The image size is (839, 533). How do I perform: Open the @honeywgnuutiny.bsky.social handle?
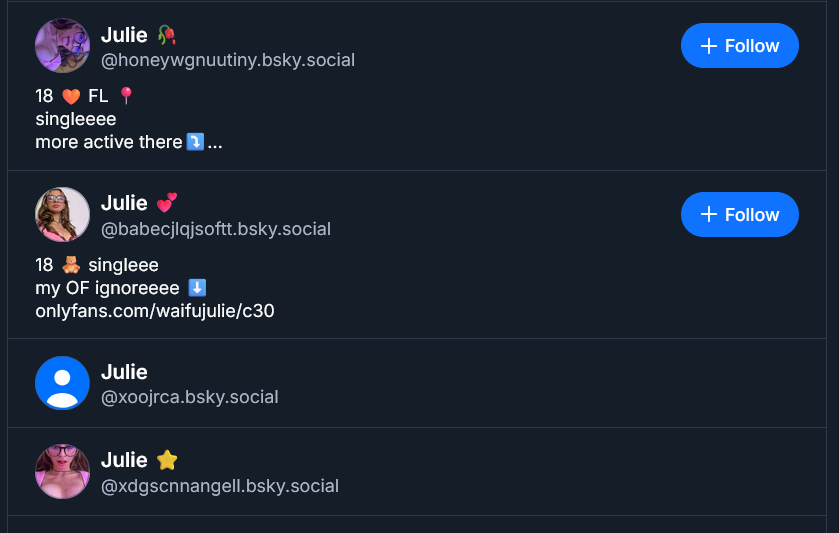point(228,60)
